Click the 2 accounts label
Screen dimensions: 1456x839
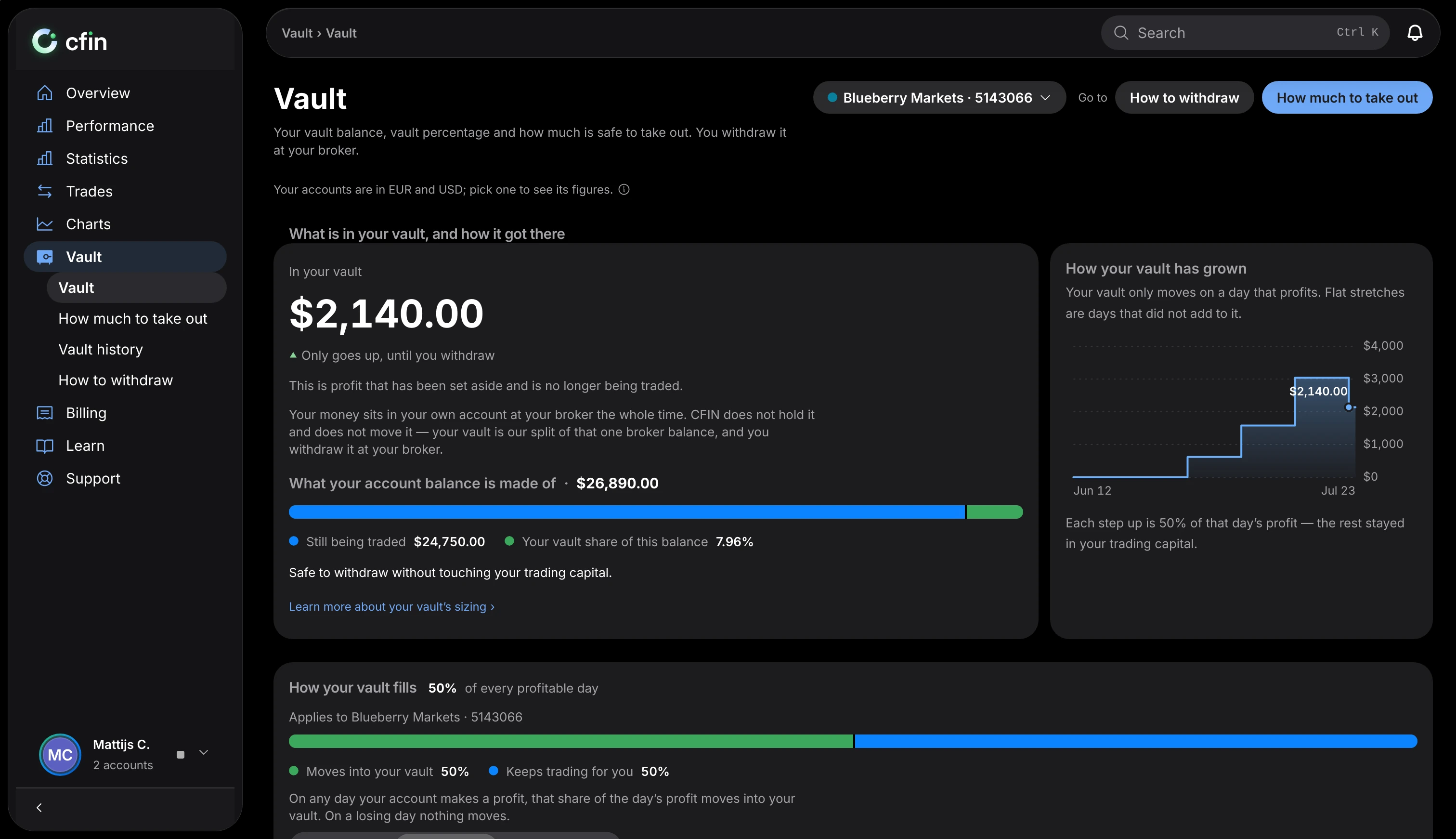(123, 765)
